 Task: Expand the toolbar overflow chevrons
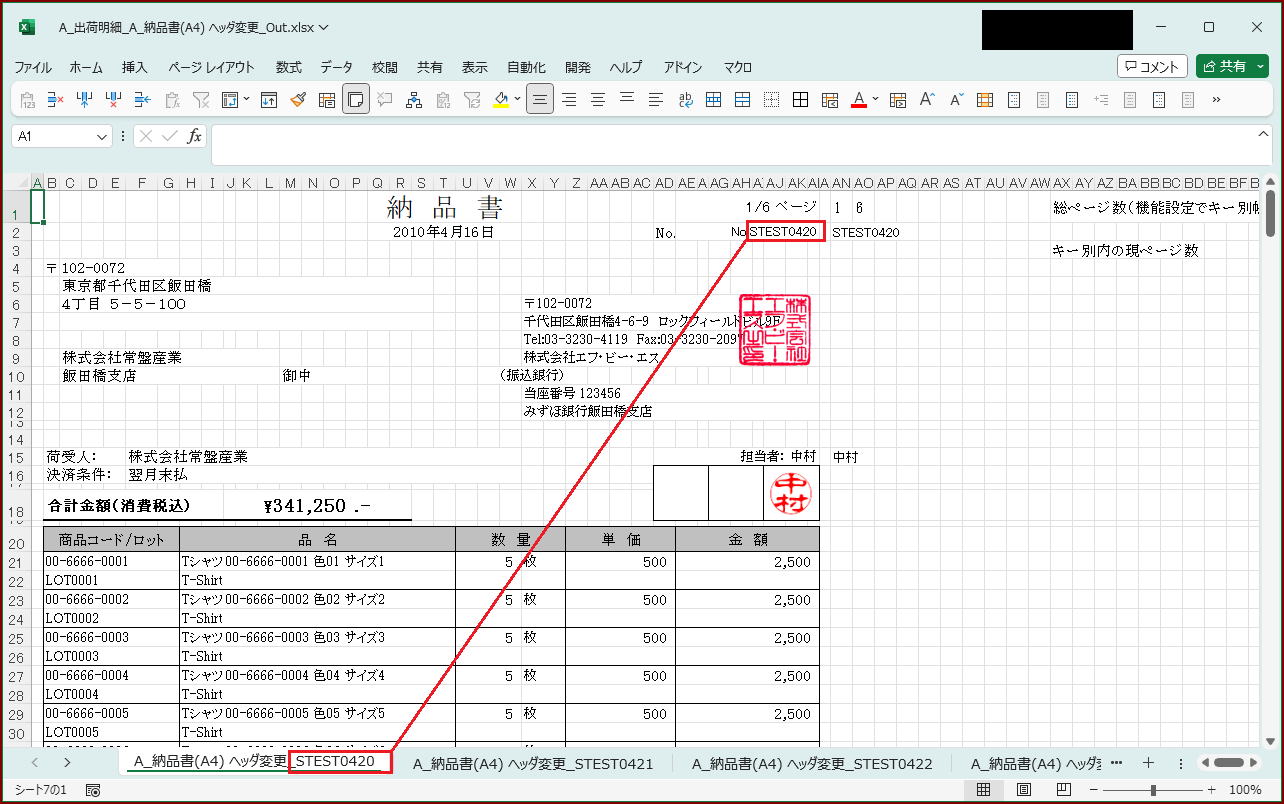coord(1216,99)
